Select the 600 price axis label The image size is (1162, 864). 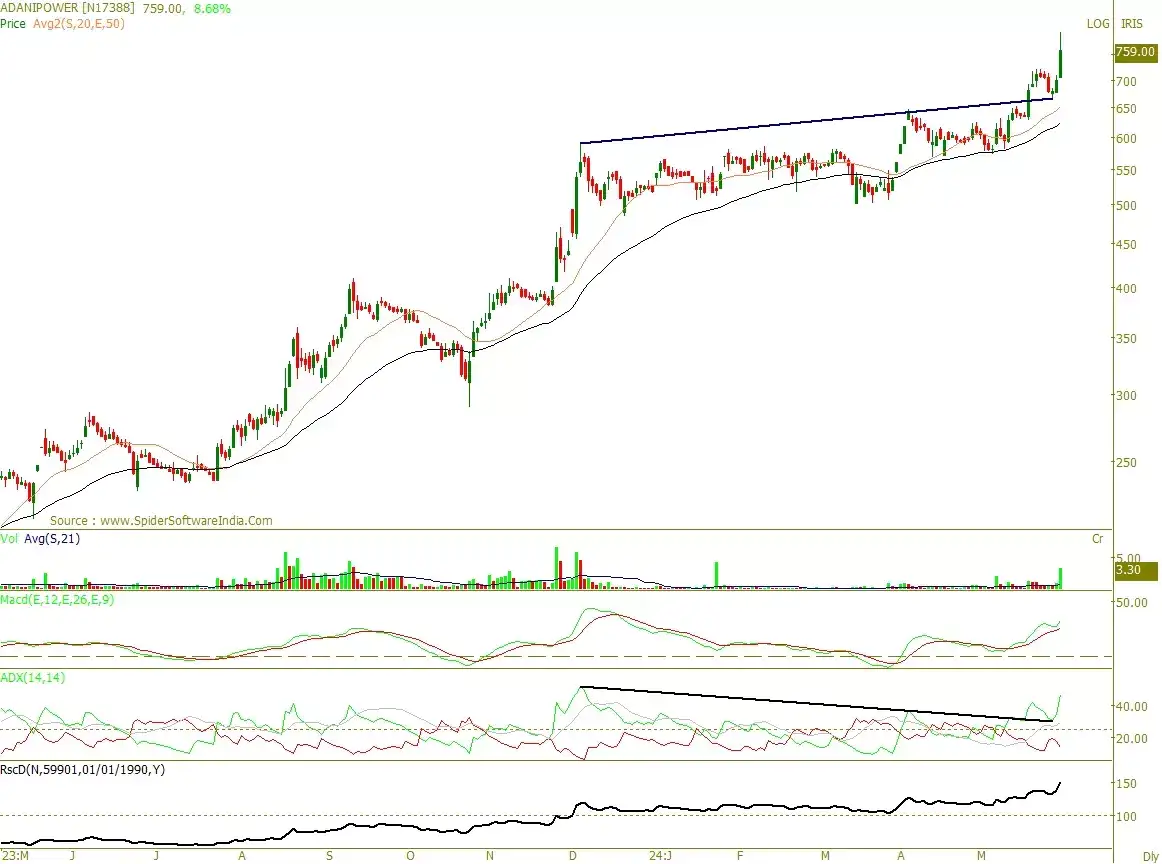click(1126, 139)
